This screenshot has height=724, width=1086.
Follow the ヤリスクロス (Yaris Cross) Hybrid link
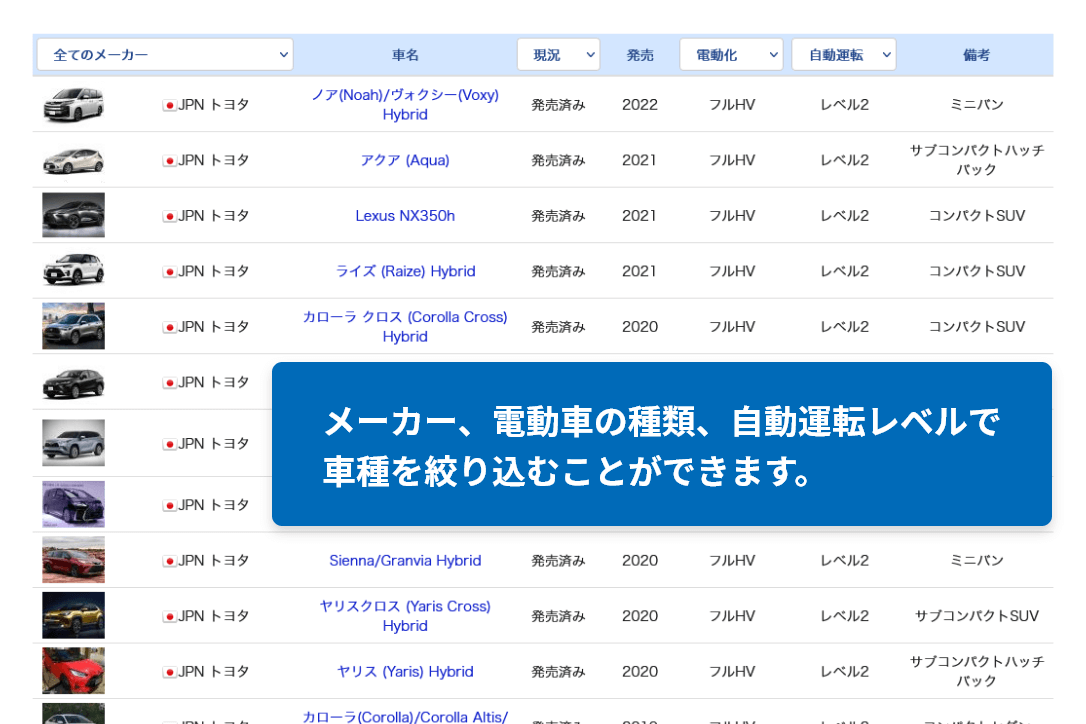405,616
